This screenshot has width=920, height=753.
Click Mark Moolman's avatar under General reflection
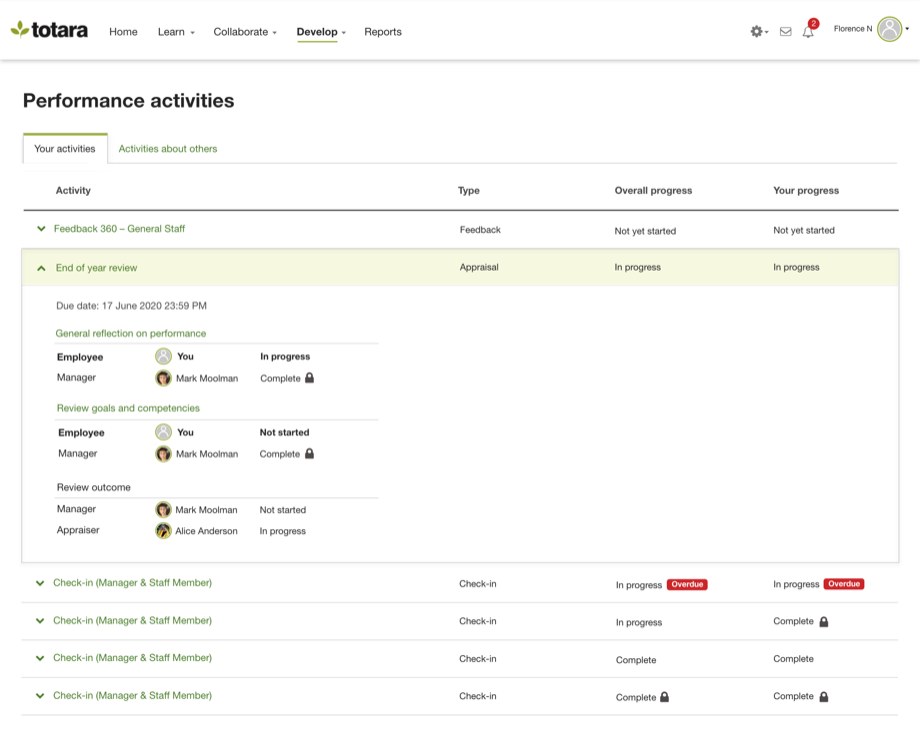pyautogui.click(x=164, y=378)
